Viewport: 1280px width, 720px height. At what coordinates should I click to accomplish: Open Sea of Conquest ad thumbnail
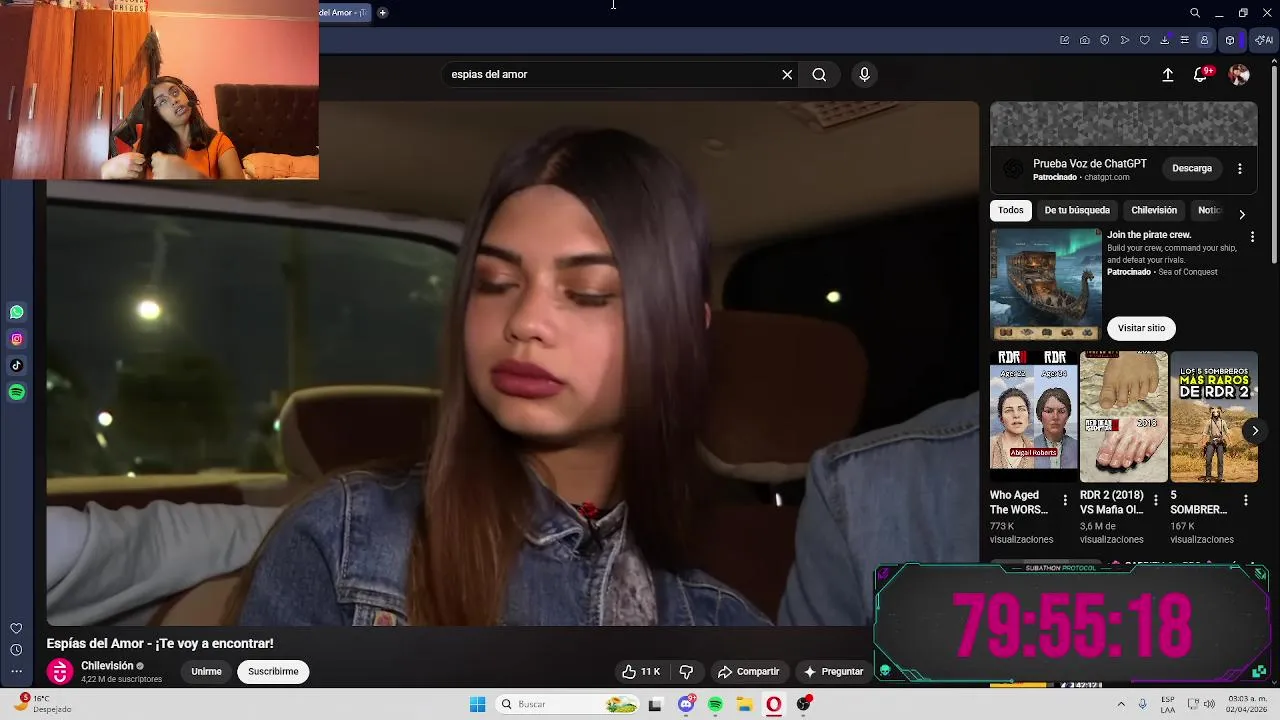1045,285
